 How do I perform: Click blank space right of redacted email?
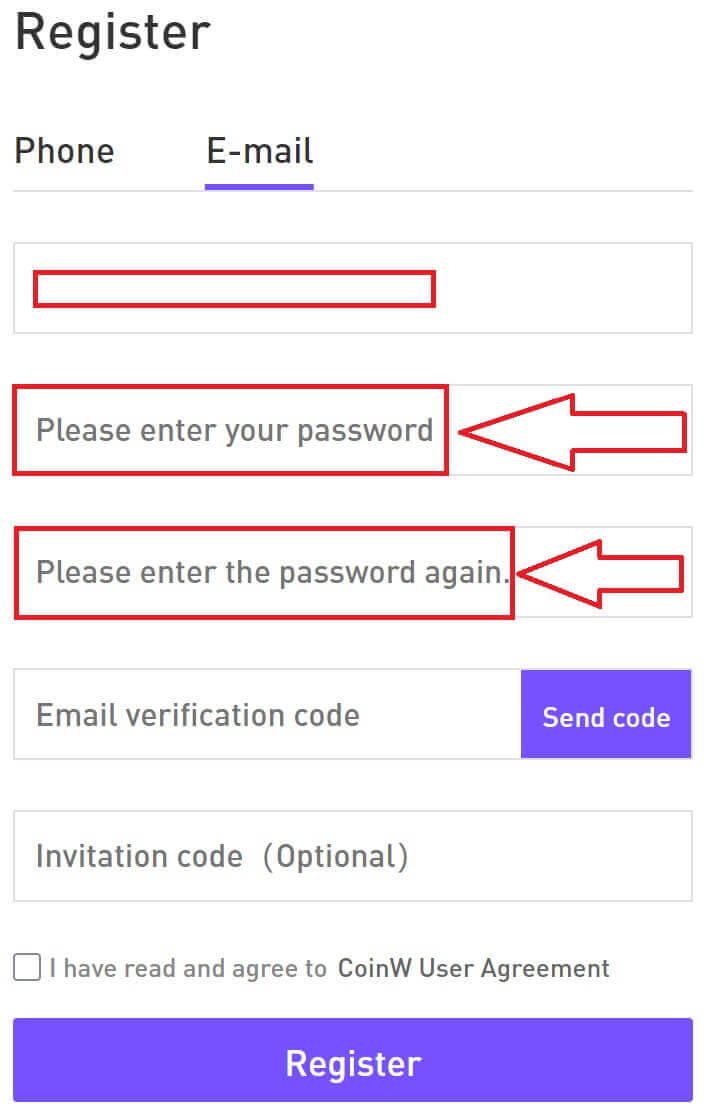(x=563, y=288)
